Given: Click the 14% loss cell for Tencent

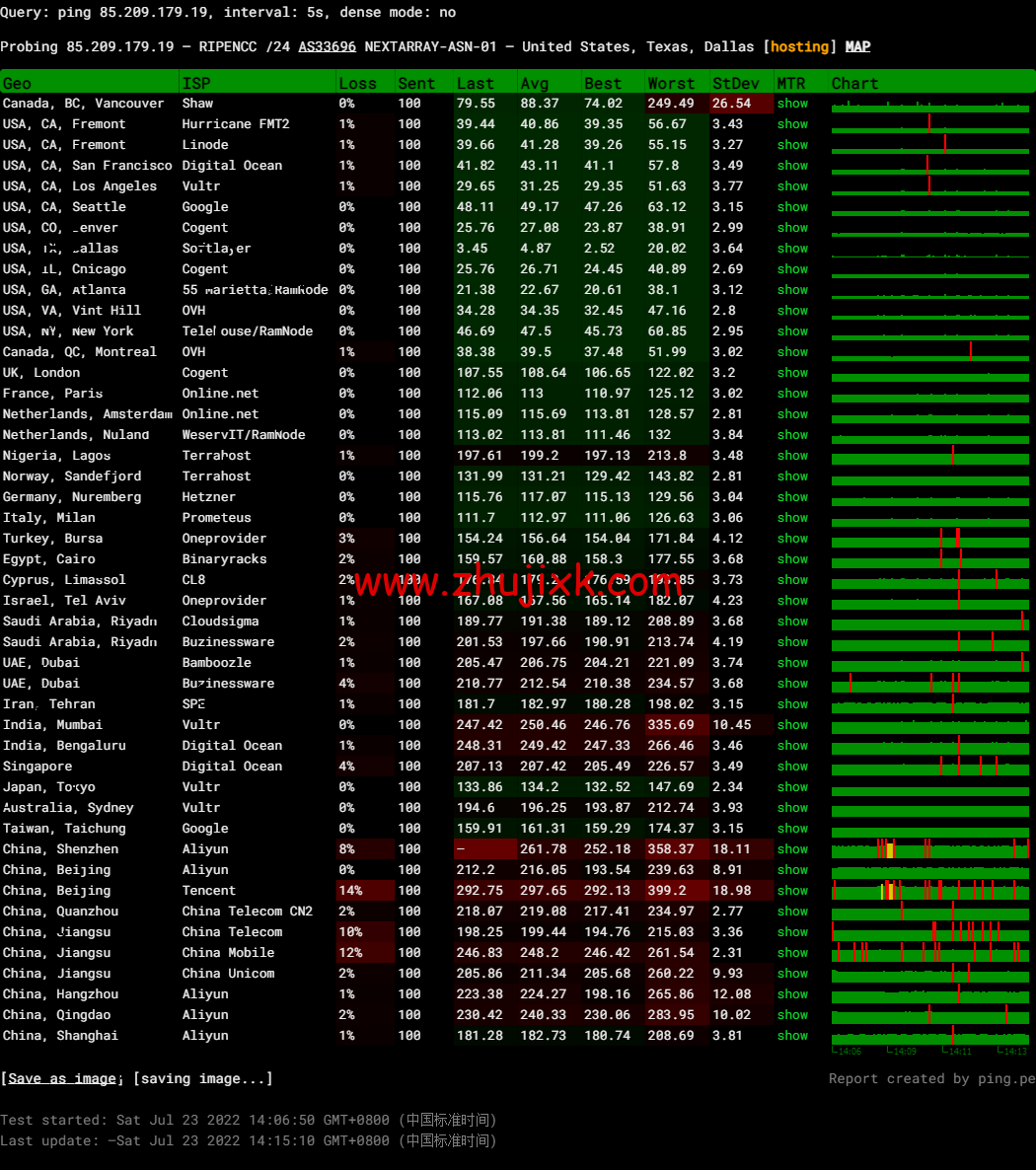Looking at the screenshot, I should [350, 891].
